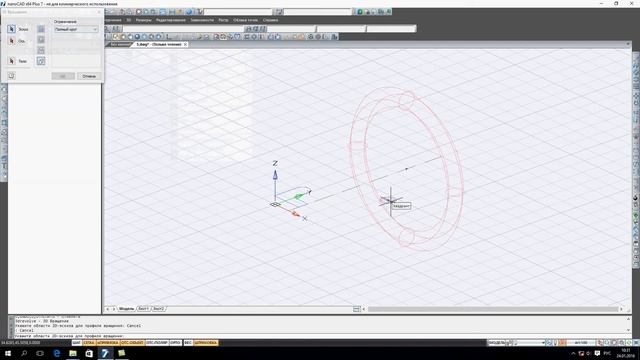Switch to the Лист1 layout tab
640x360 pixels.
tap(144, 309)
